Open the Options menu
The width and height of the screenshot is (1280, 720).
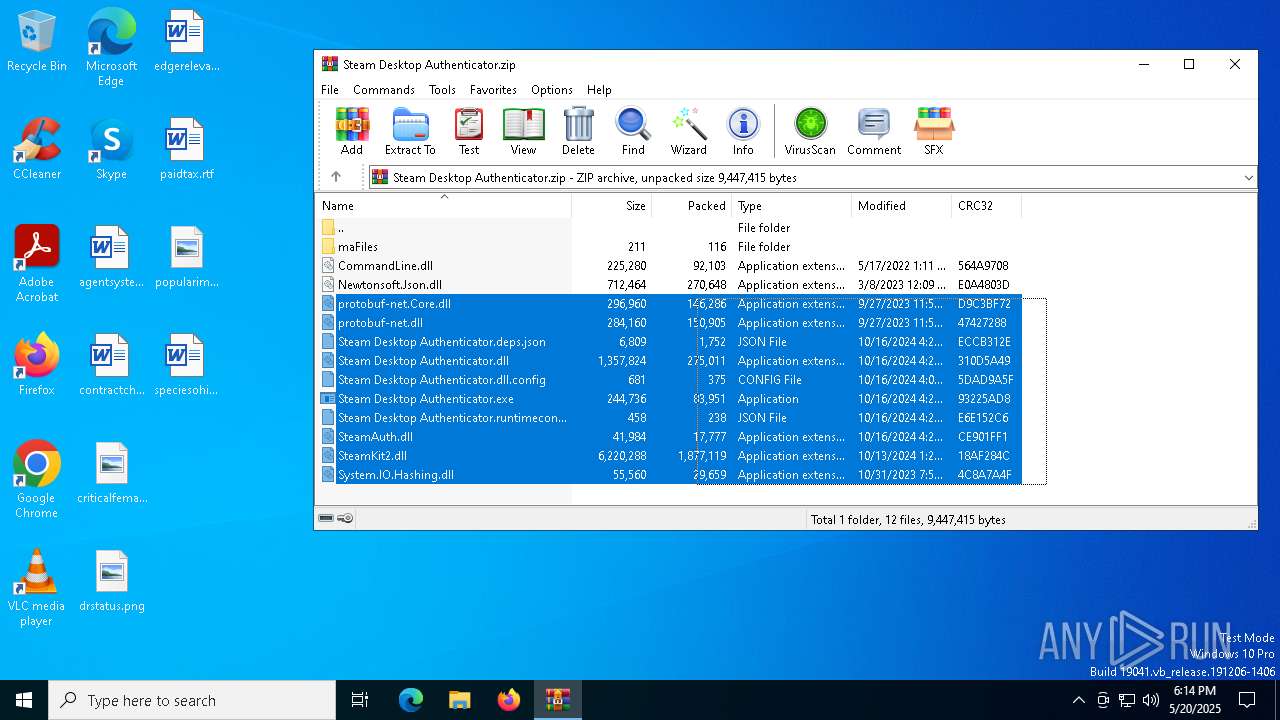(552, 90)
